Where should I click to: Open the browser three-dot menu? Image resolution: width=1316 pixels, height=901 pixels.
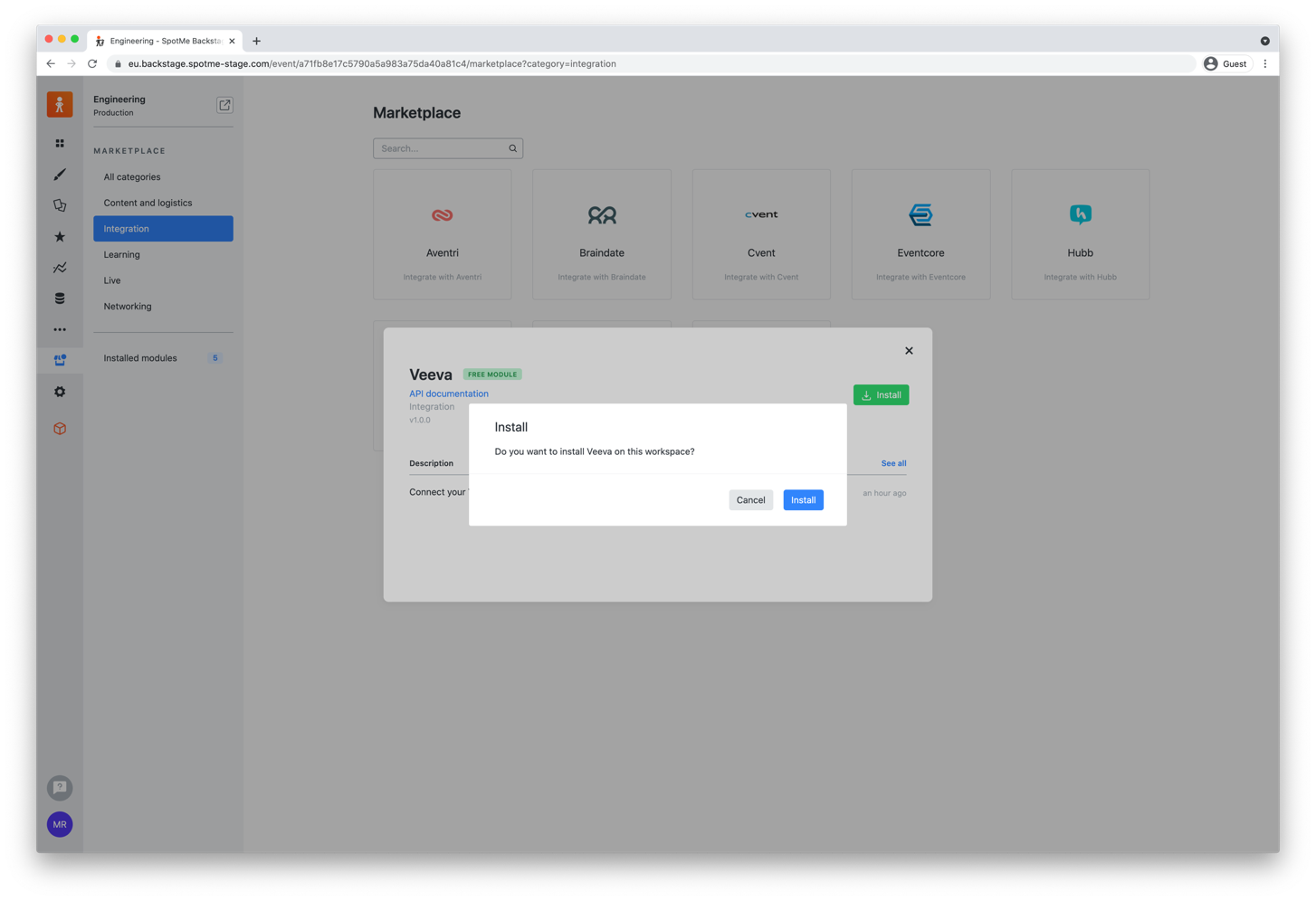point(1265,64)
